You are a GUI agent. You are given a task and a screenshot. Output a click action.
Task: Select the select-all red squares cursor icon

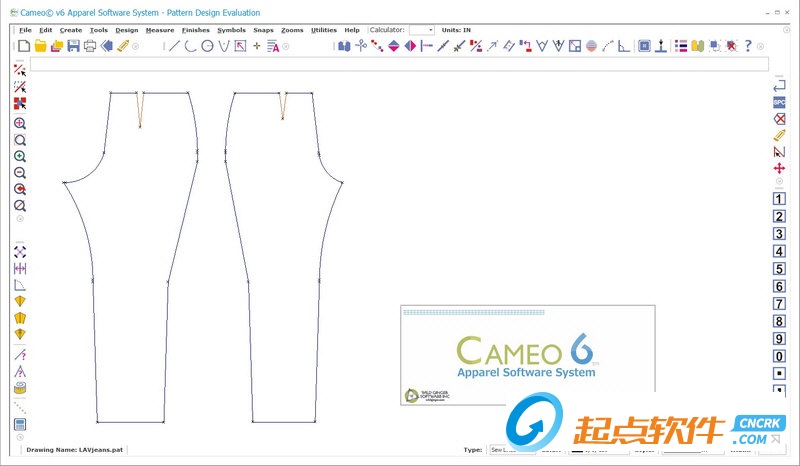click(x=20, y=103)
